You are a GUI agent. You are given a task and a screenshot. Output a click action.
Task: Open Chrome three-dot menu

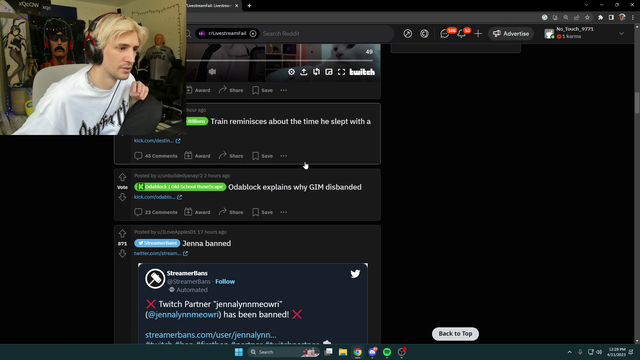point(633,18)
